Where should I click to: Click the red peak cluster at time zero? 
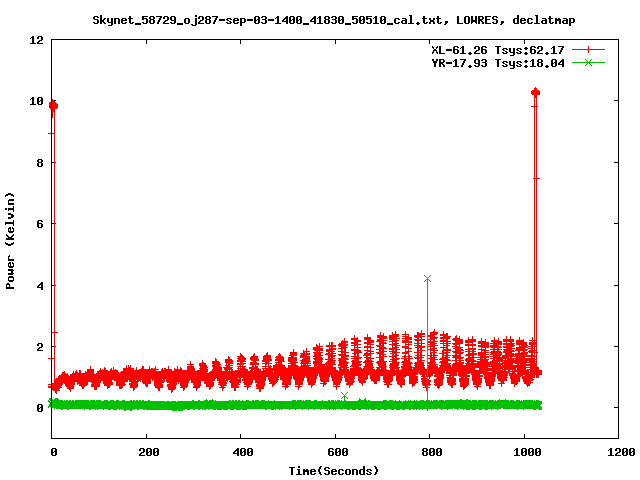click(53, 106)
